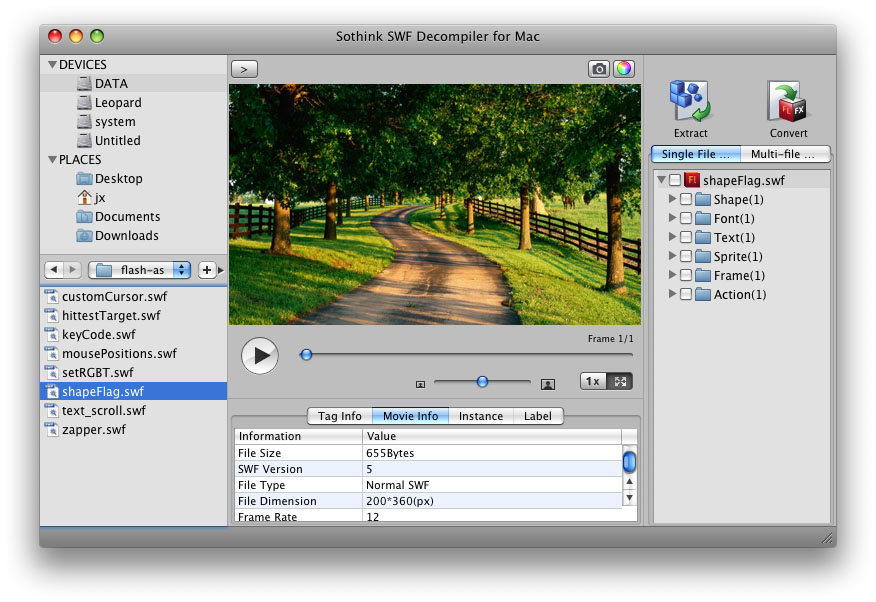Click the > toggle panel button
Image resolution: width=876 pixels, height=602 pixels.
coord(244,69)
